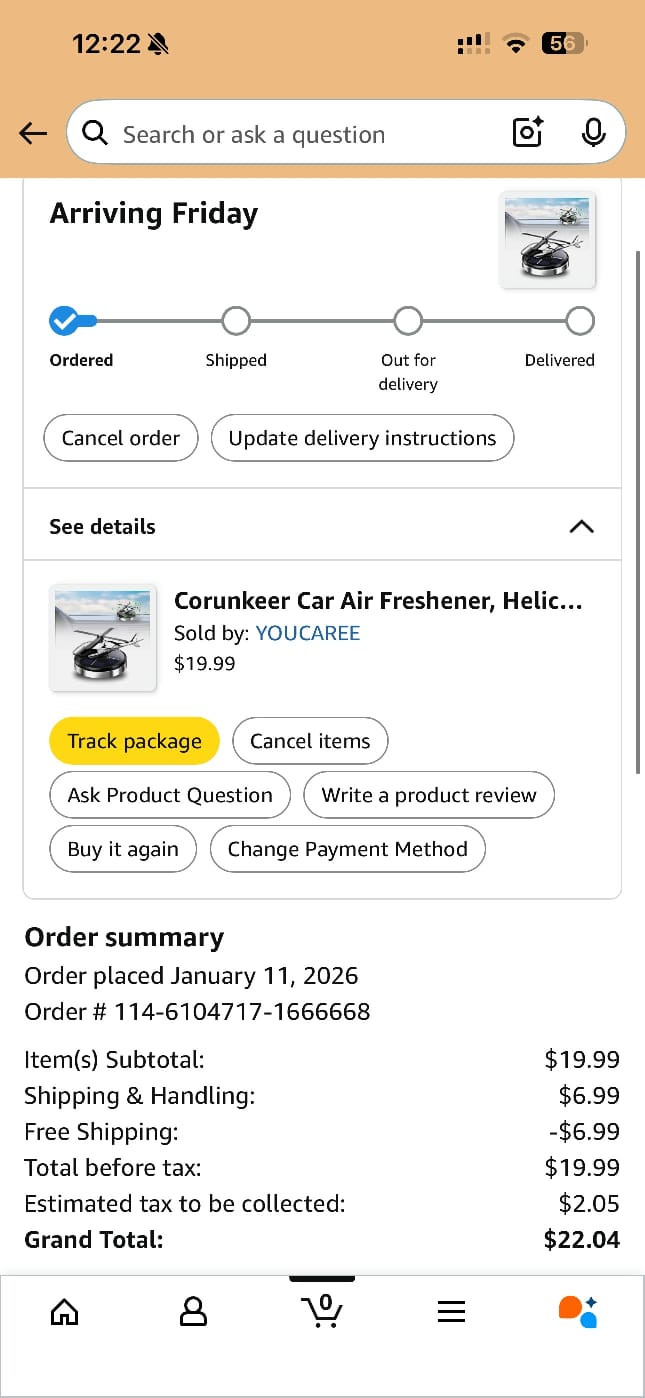
Task: Collapse the See details section
Action: pos(581,526)
